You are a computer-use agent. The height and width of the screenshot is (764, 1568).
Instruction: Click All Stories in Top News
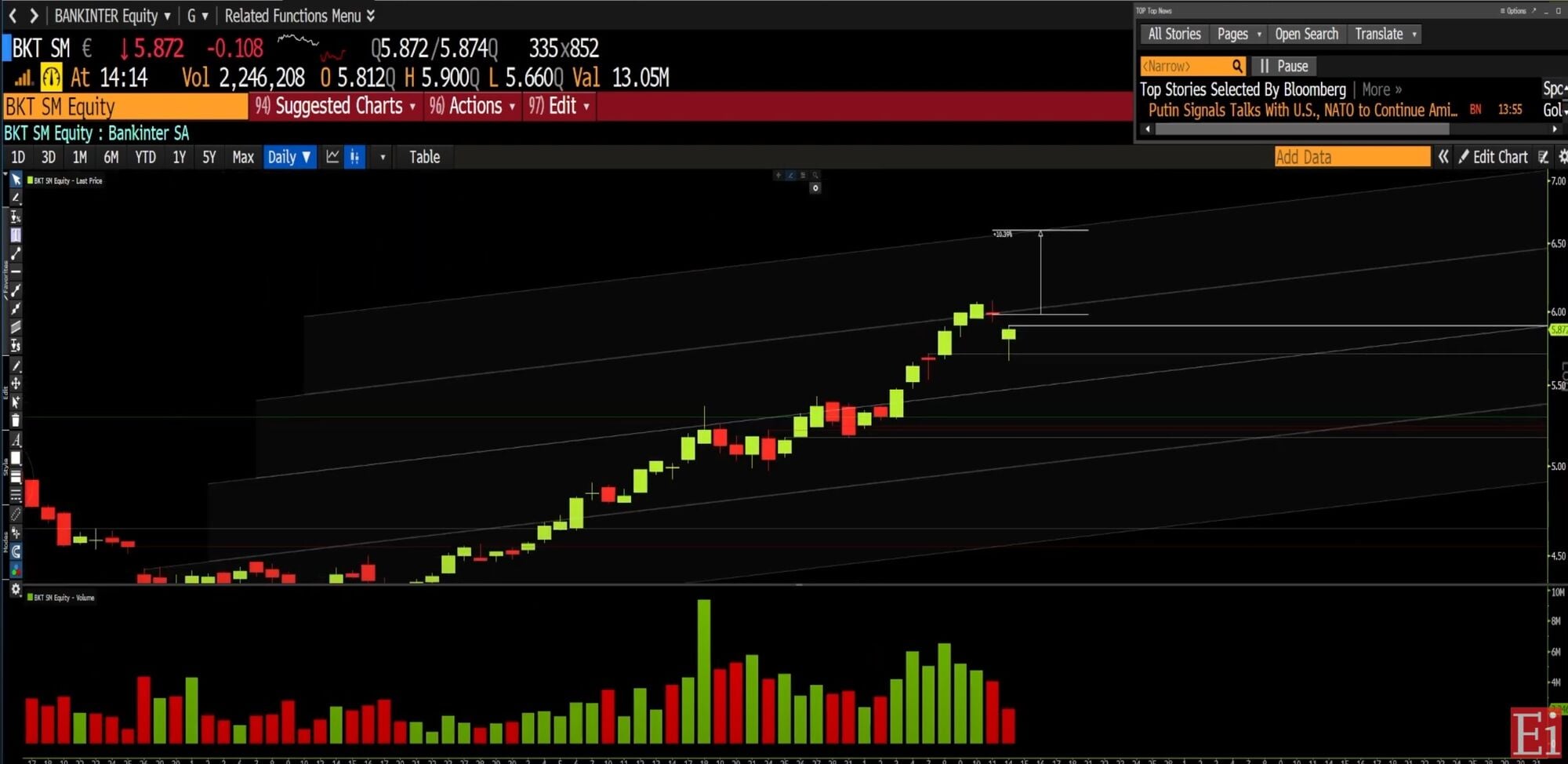(x=1174, y=34)
